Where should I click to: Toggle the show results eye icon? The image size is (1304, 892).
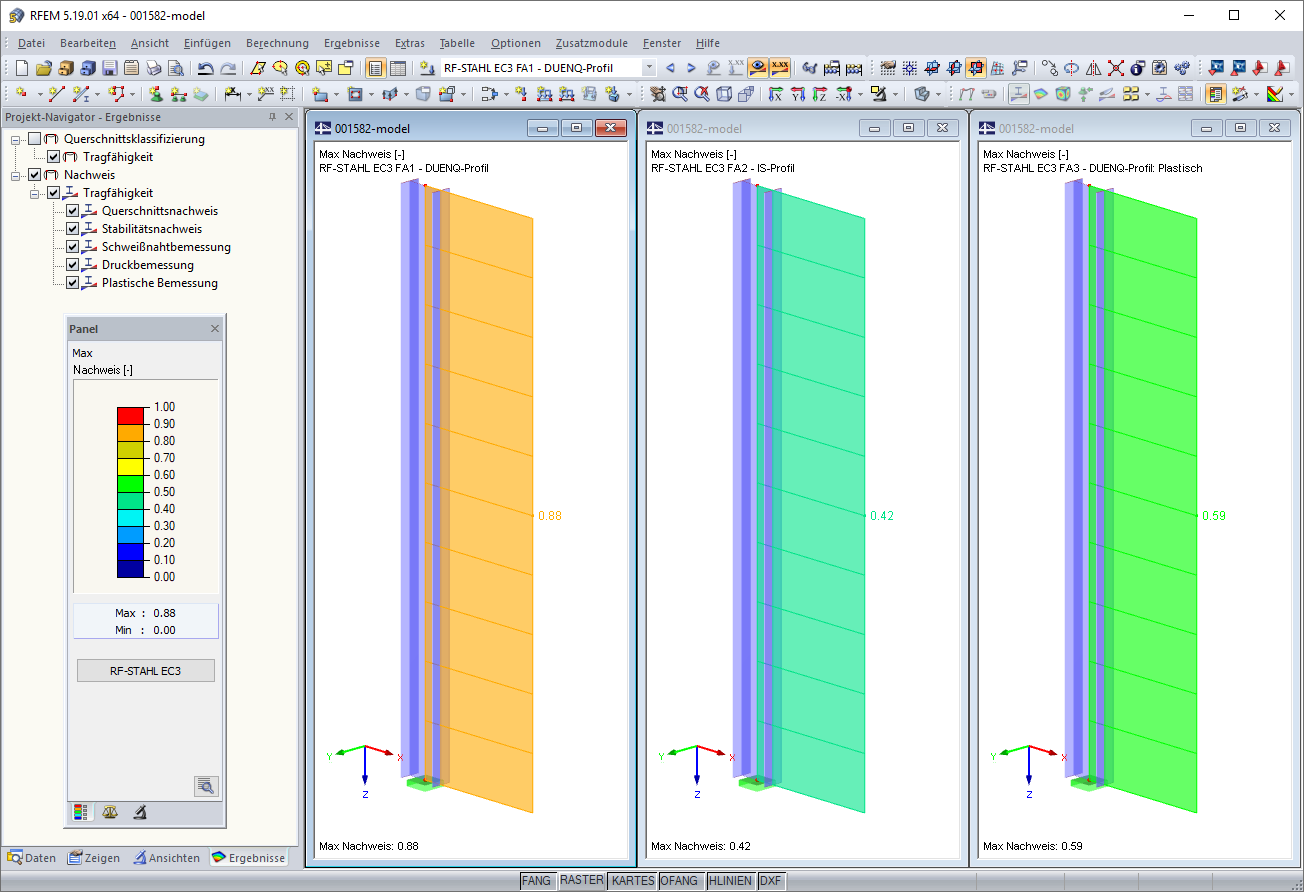click(x=758, y=68)
